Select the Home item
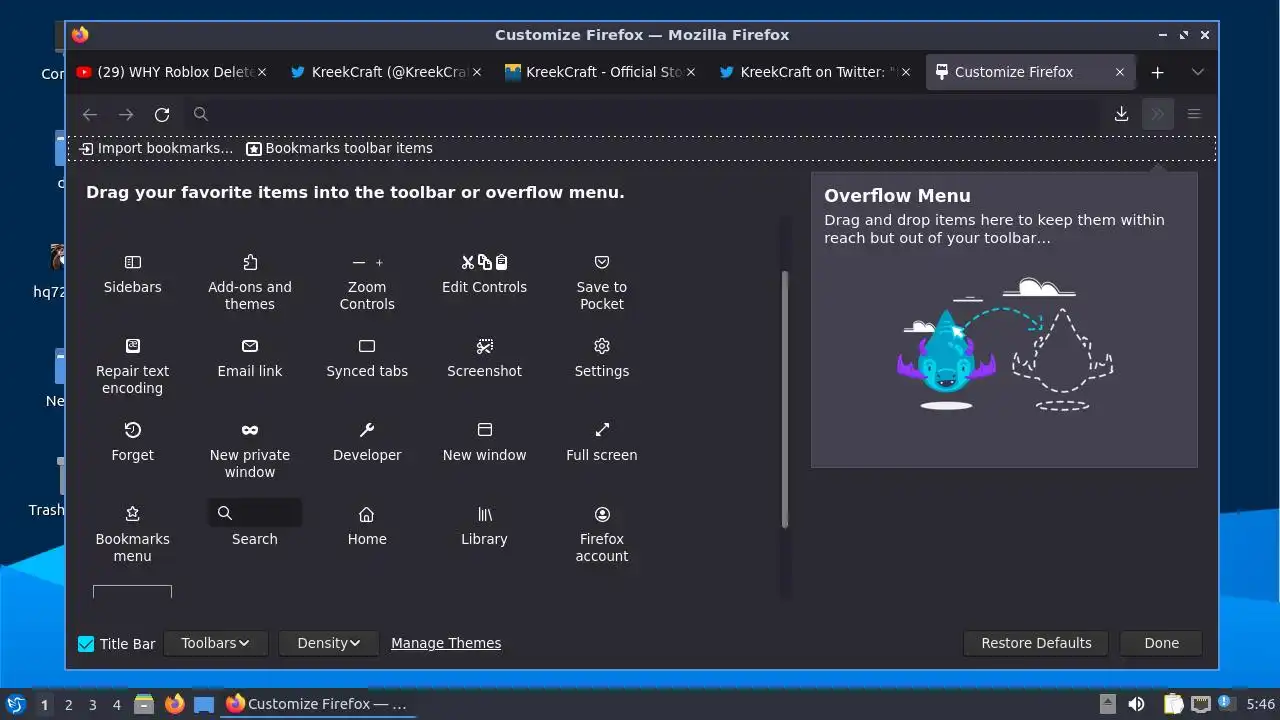 point(367,526)
